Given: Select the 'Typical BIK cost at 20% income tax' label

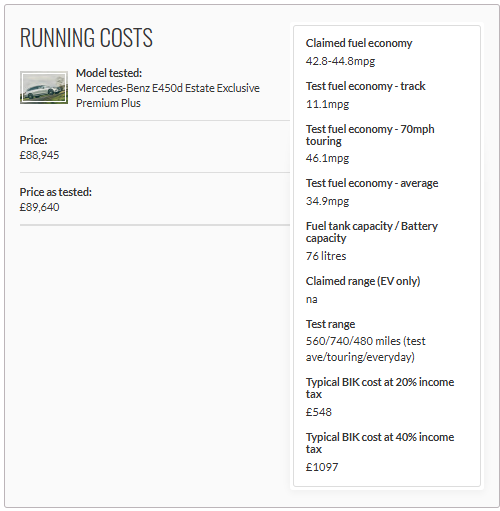Looking at the screenshot, I should point(380,388).
